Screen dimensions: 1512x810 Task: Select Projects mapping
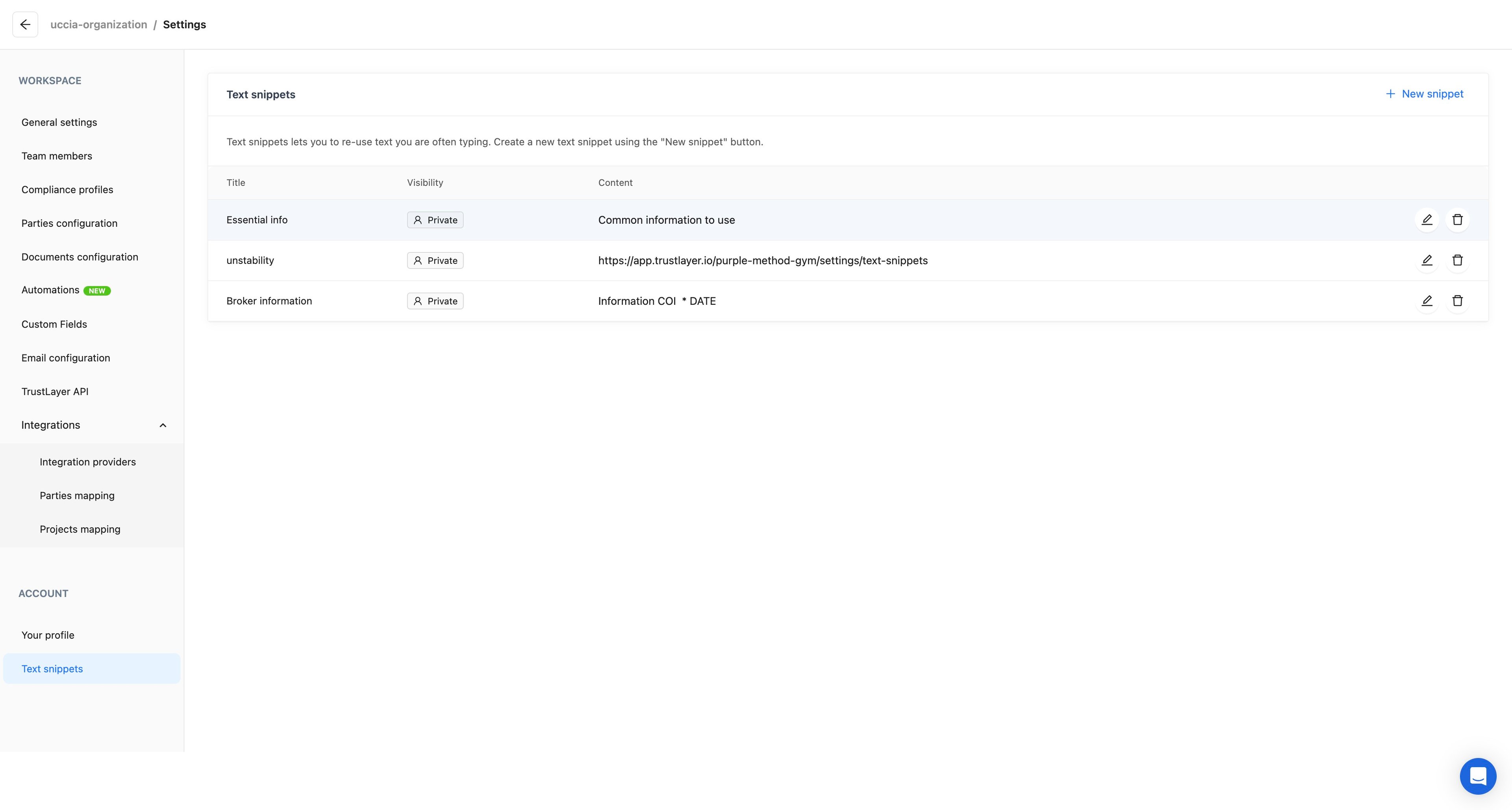click(x=80, y=530)
